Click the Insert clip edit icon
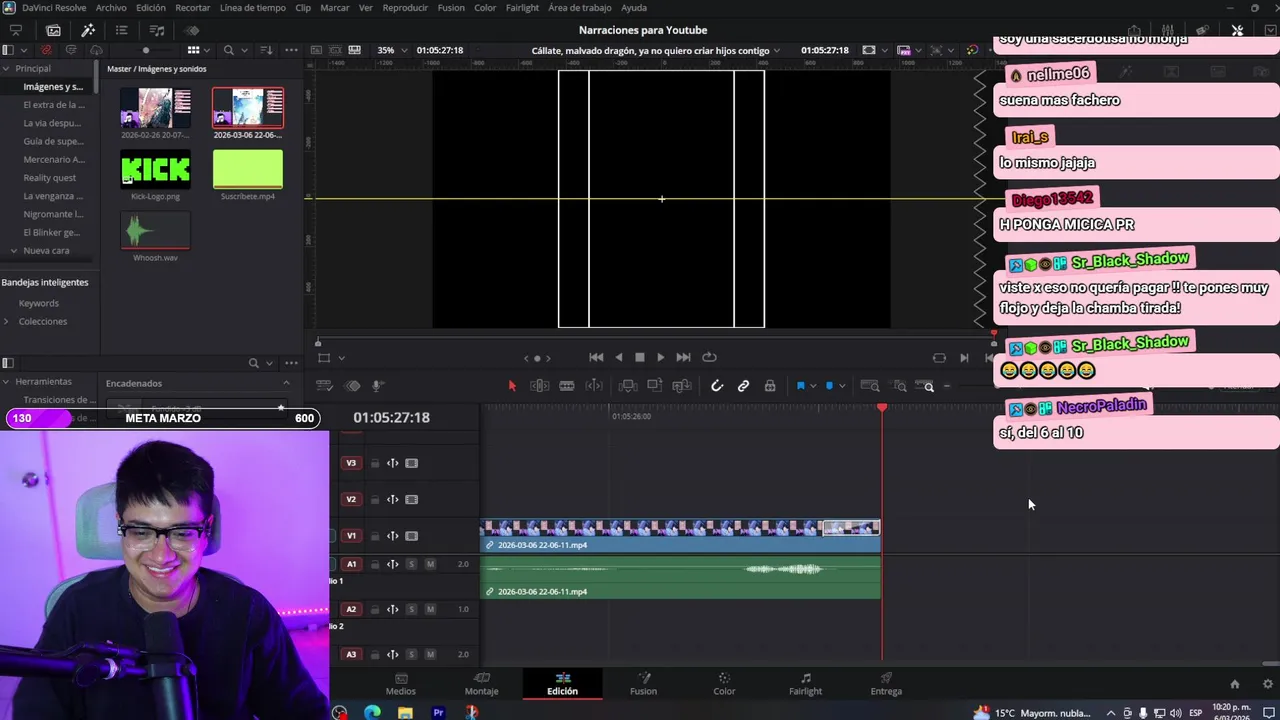Screen dimensions: 1280x720 628,386
